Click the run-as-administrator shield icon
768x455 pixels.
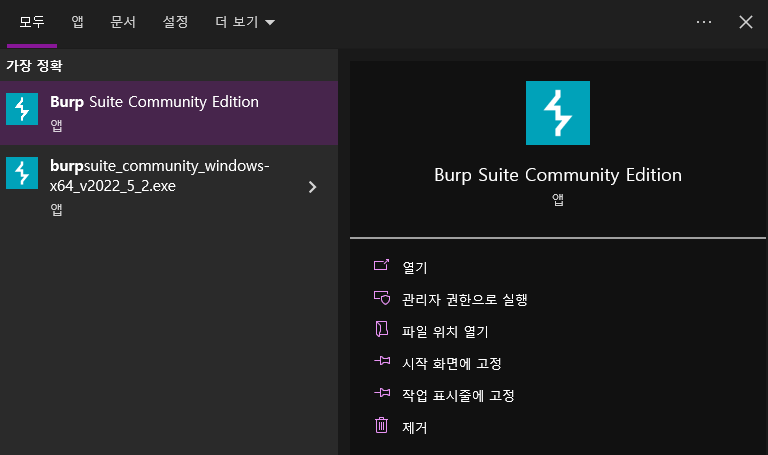382,297
